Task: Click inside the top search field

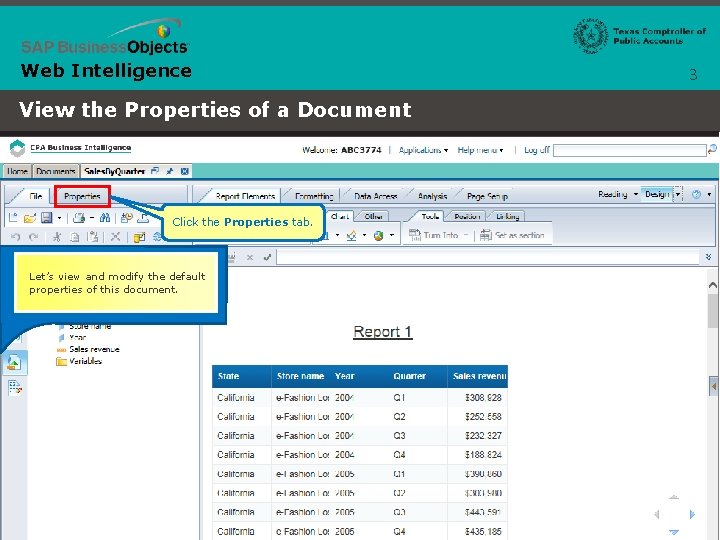Action: 630,150
